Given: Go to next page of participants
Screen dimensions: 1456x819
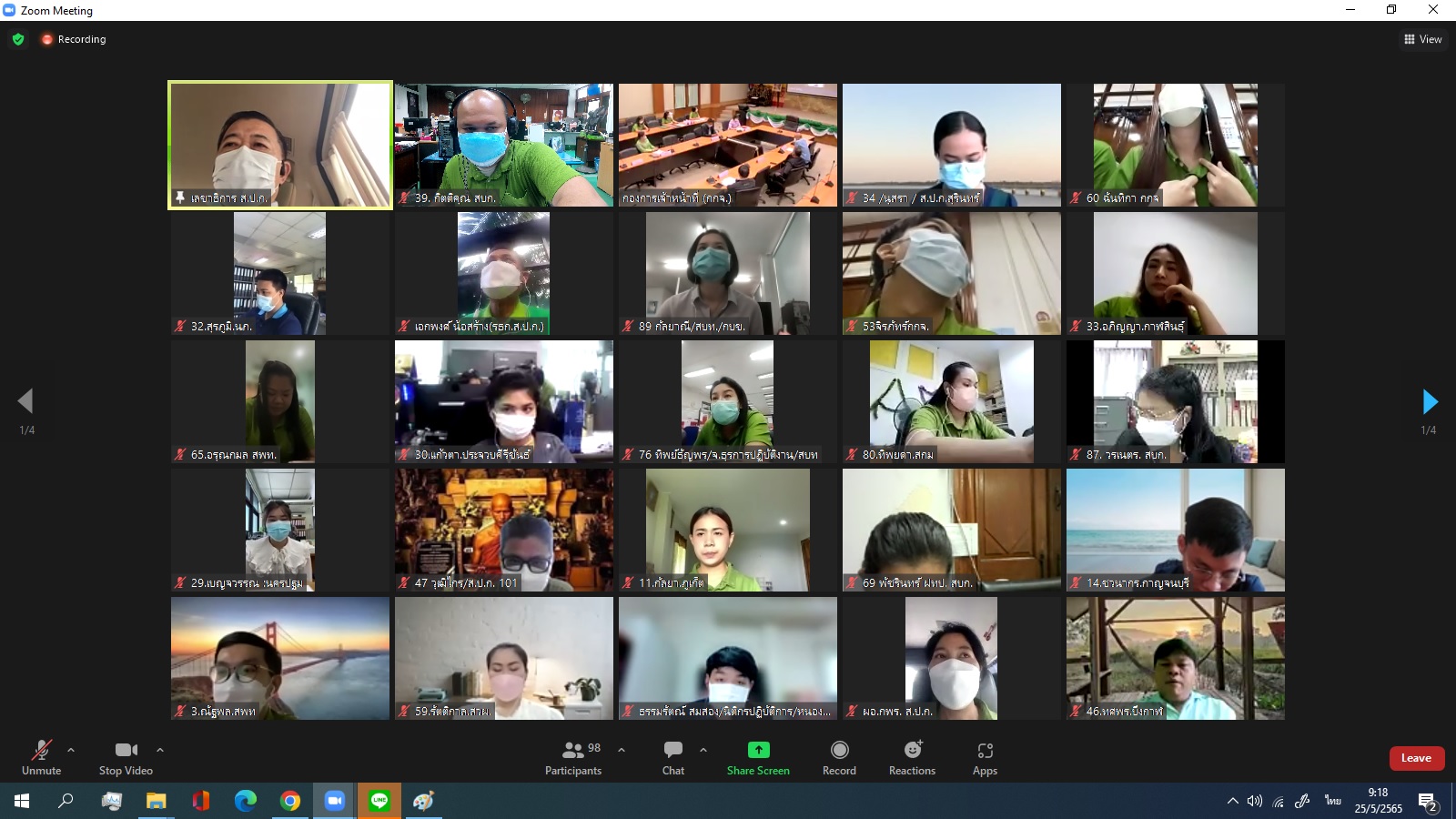Looking at the screenshot, I should tap(1430, 401).
